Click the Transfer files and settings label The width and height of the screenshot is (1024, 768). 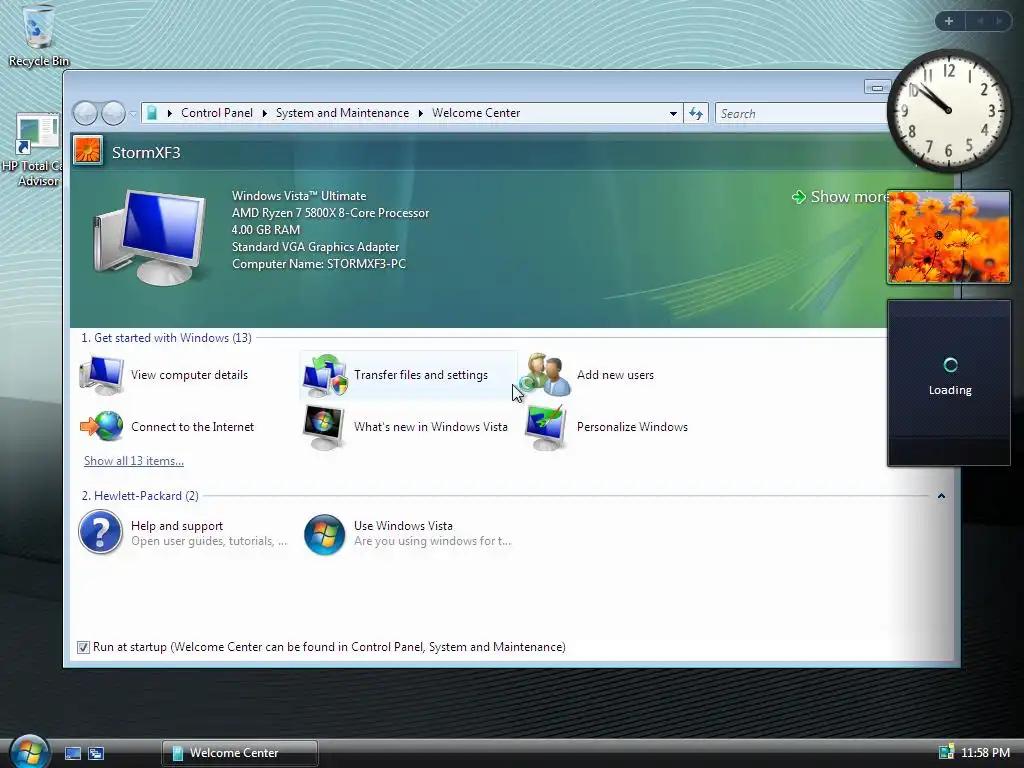tap(421, 375)
